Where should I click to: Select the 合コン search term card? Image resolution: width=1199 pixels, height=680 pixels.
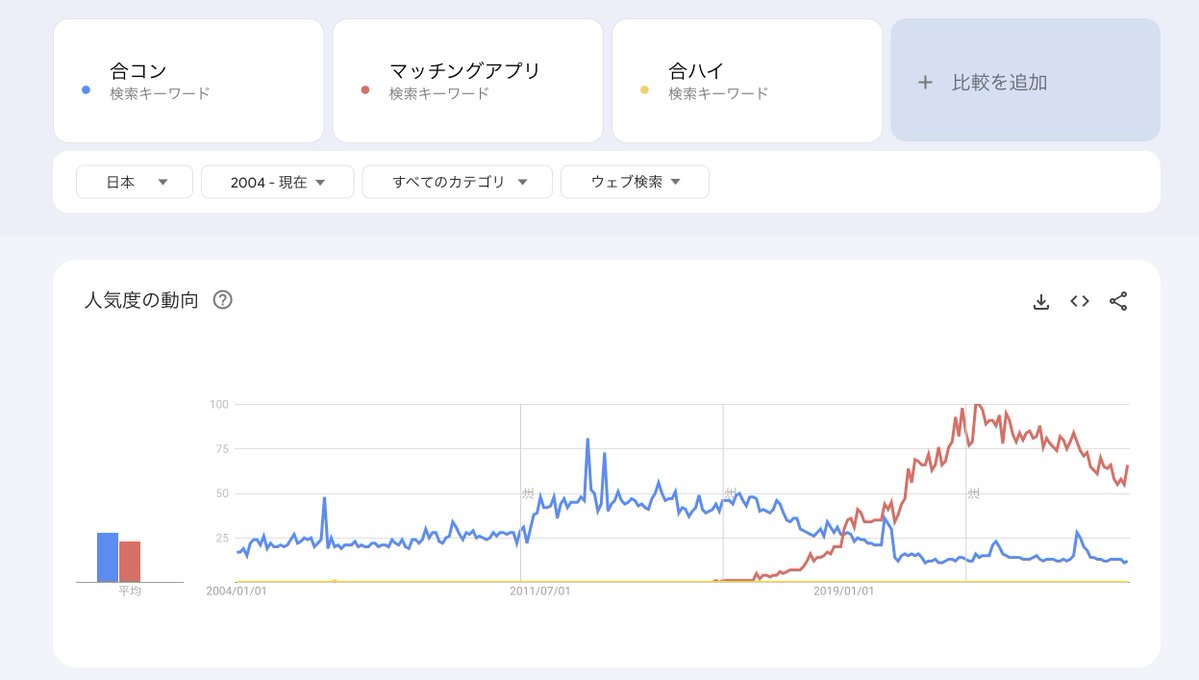[188, 80]
